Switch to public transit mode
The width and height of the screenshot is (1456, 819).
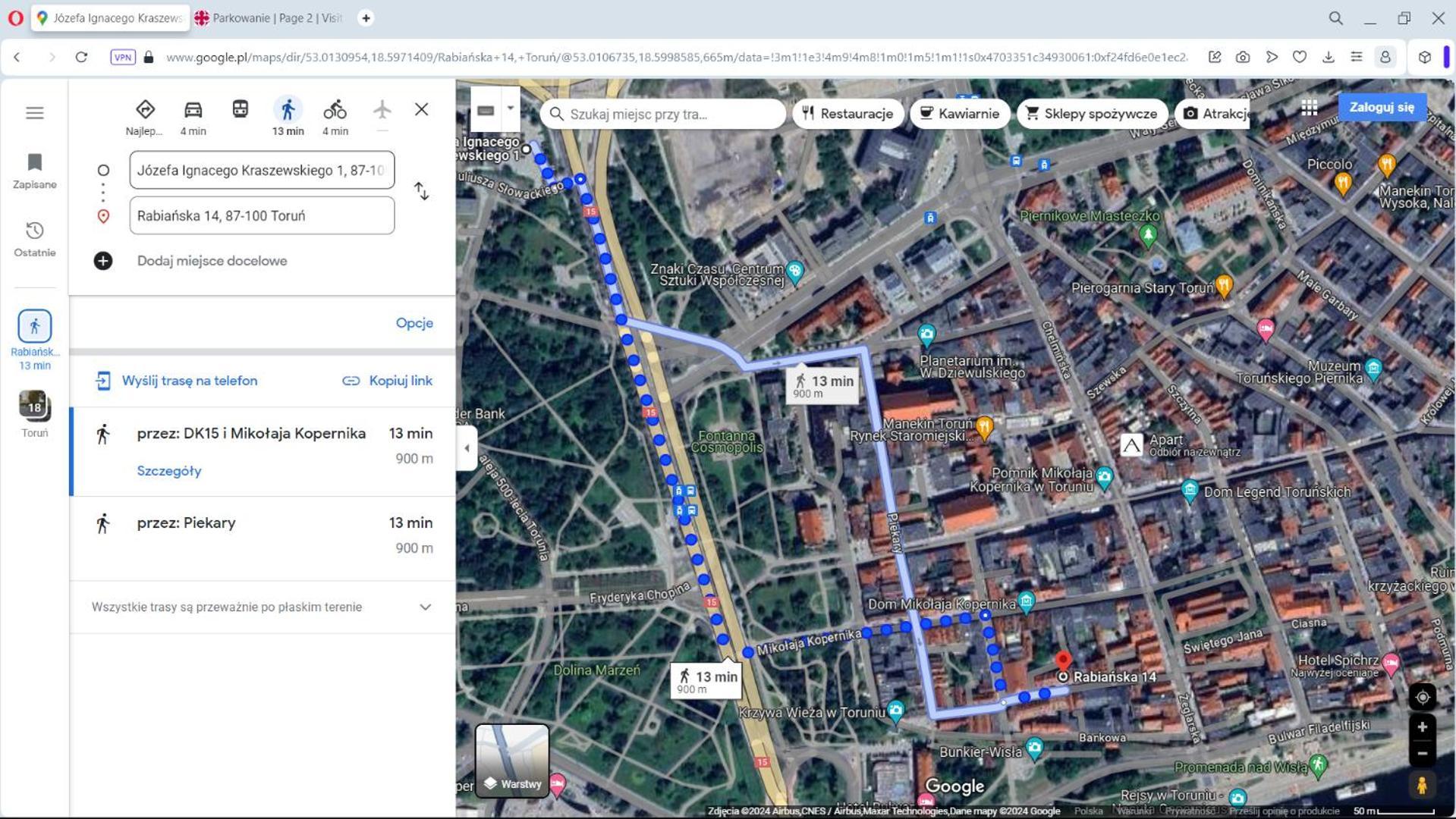coord(241,109)
